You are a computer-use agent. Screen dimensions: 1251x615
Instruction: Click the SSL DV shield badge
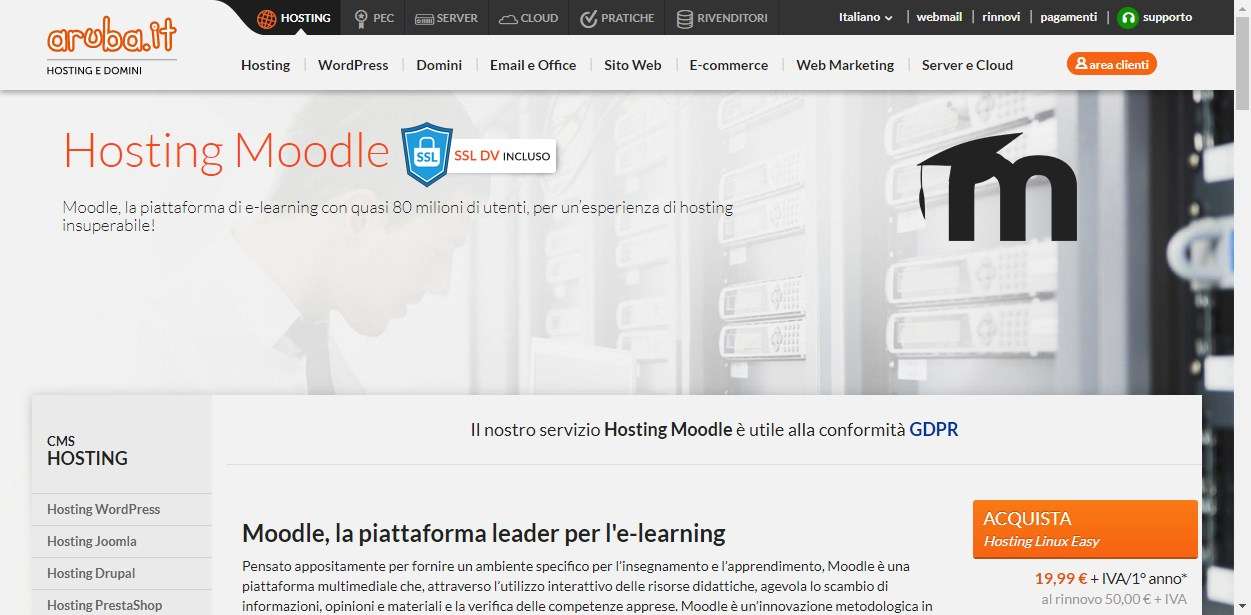[427, 155]
